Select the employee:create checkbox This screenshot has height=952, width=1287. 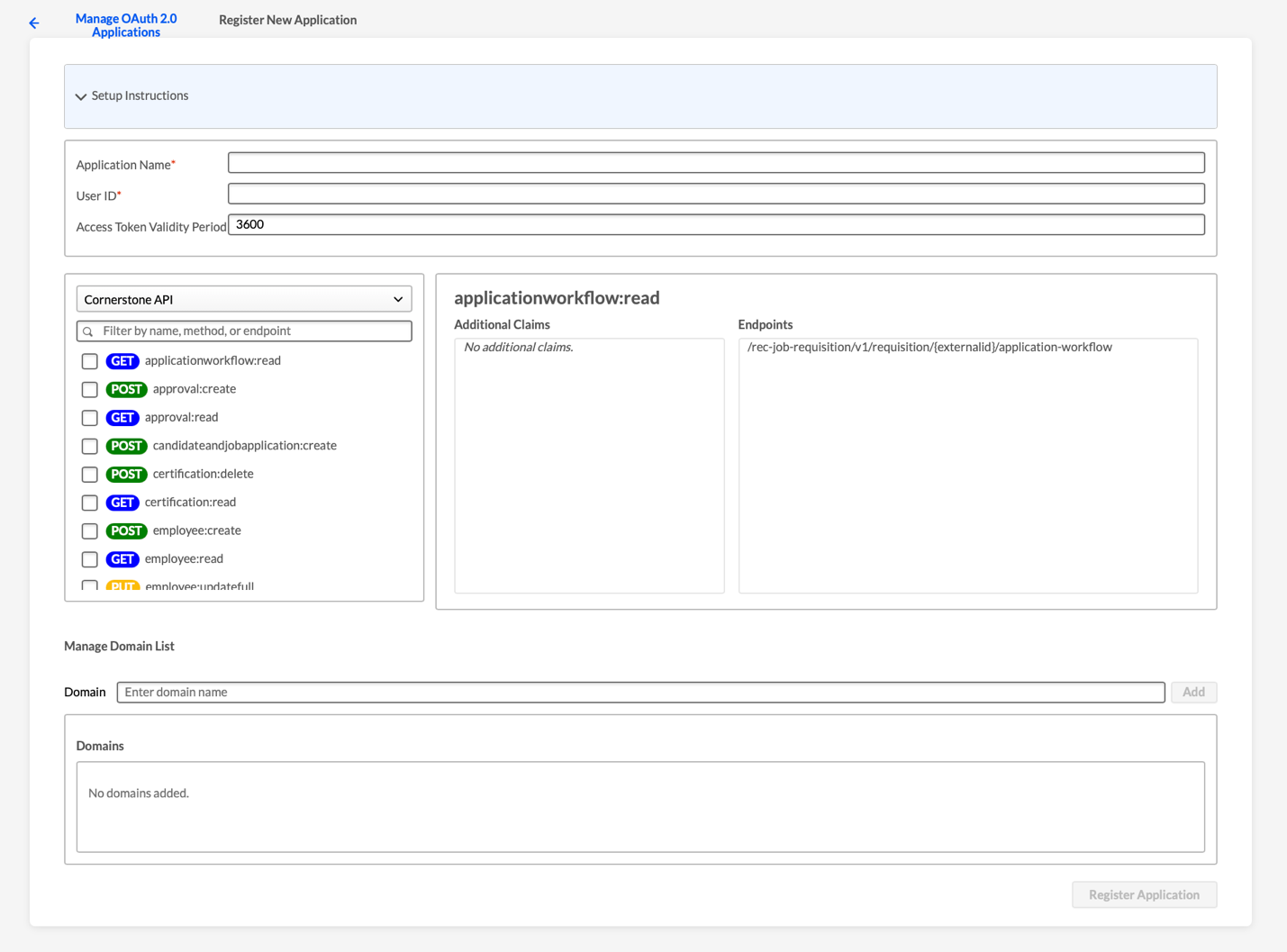[90, 530]
